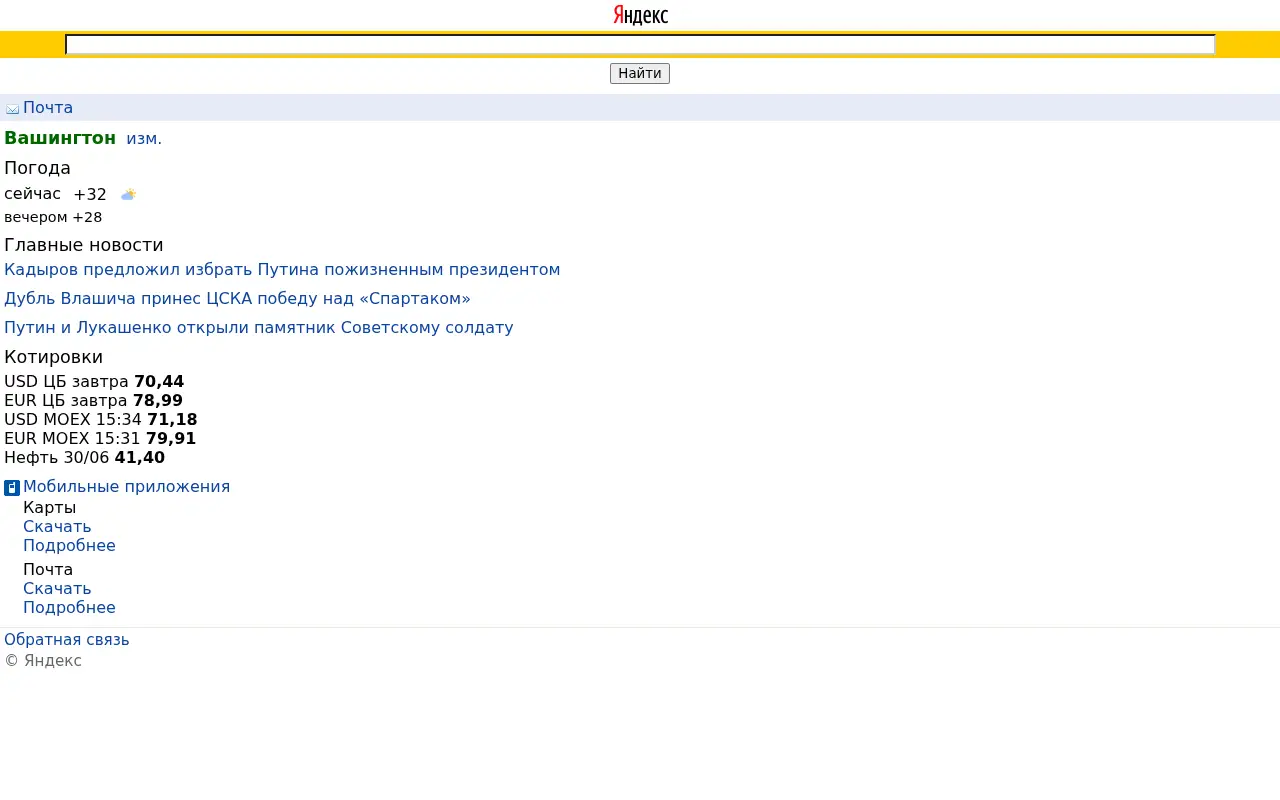The width and height of the screenshot is (1280, 800).
Task: Click изм. to change city
Action: tap(144, 138)
